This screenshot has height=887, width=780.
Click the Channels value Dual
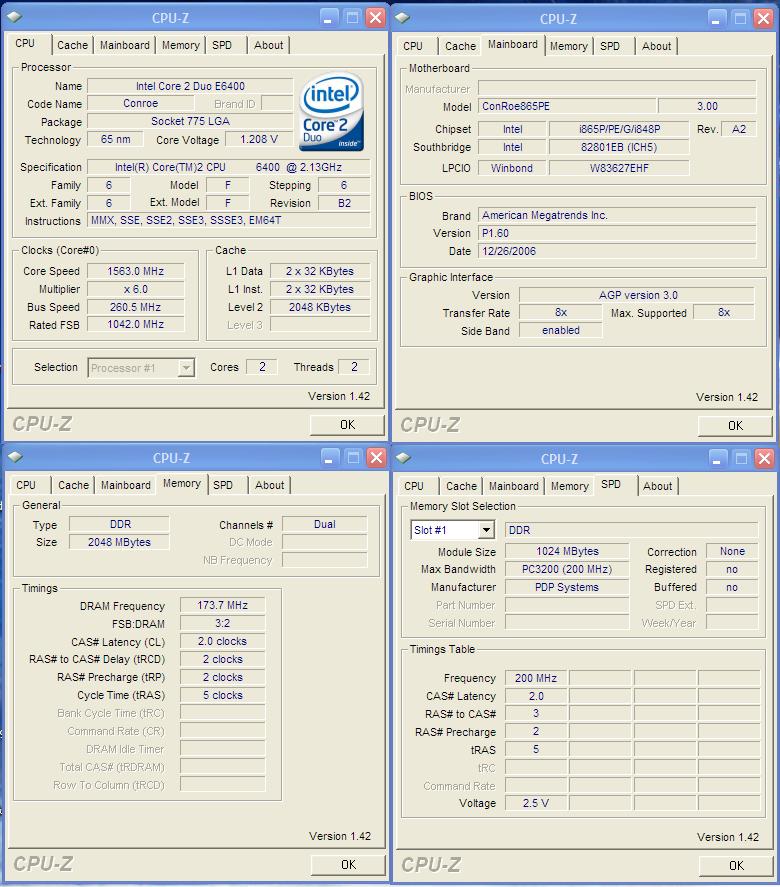pyautogui.click(x=325, y=524)
